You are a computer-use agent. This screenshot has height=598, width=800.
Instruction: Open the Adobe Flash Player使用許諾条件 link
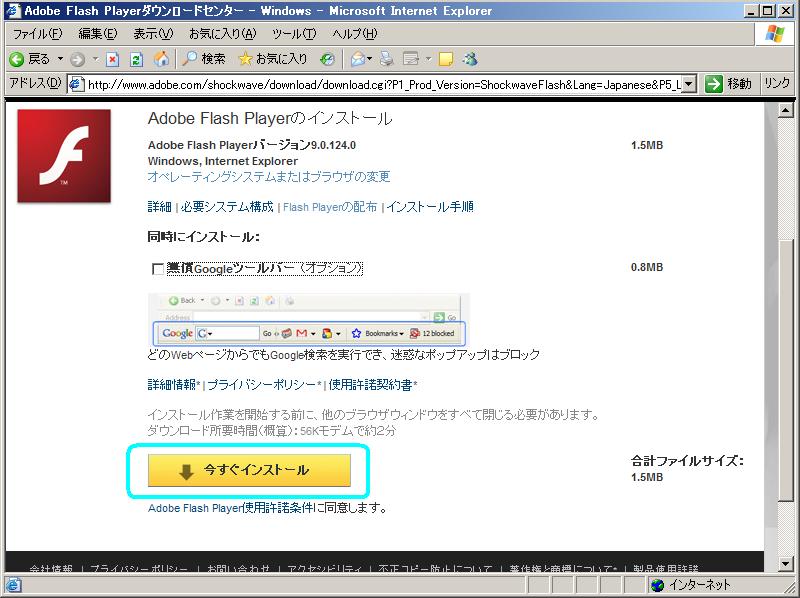(231, 508)
